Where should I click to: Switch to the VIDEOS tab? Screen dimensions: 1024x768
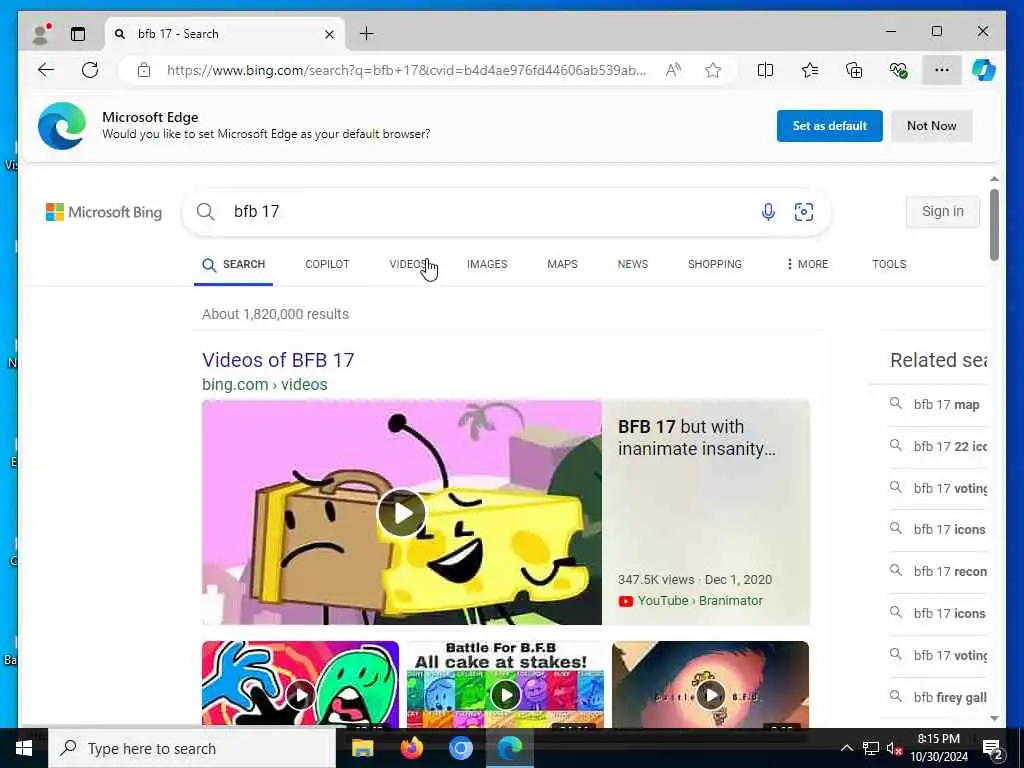(409, 264)
